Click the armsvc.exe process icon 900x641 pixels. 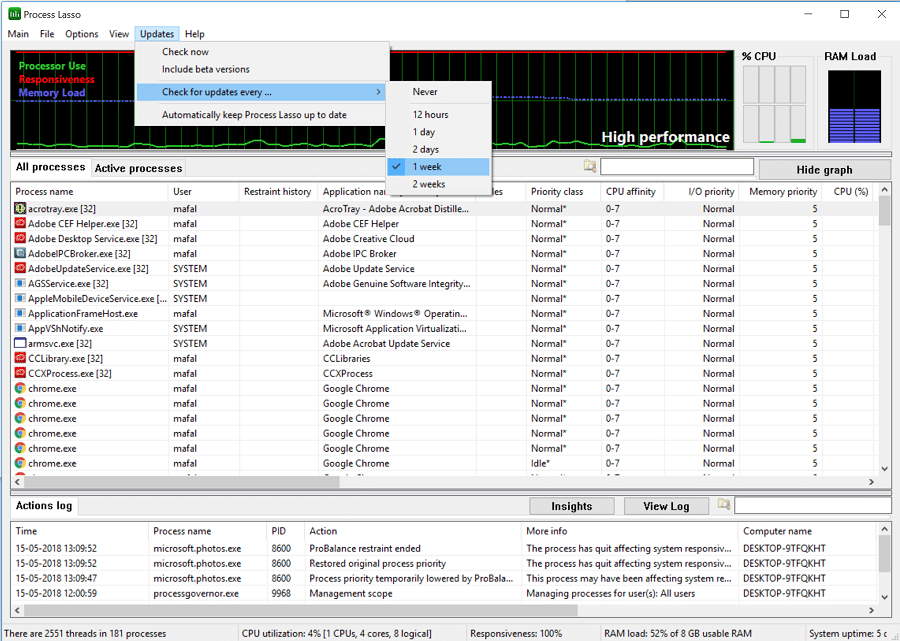[20, 343]
